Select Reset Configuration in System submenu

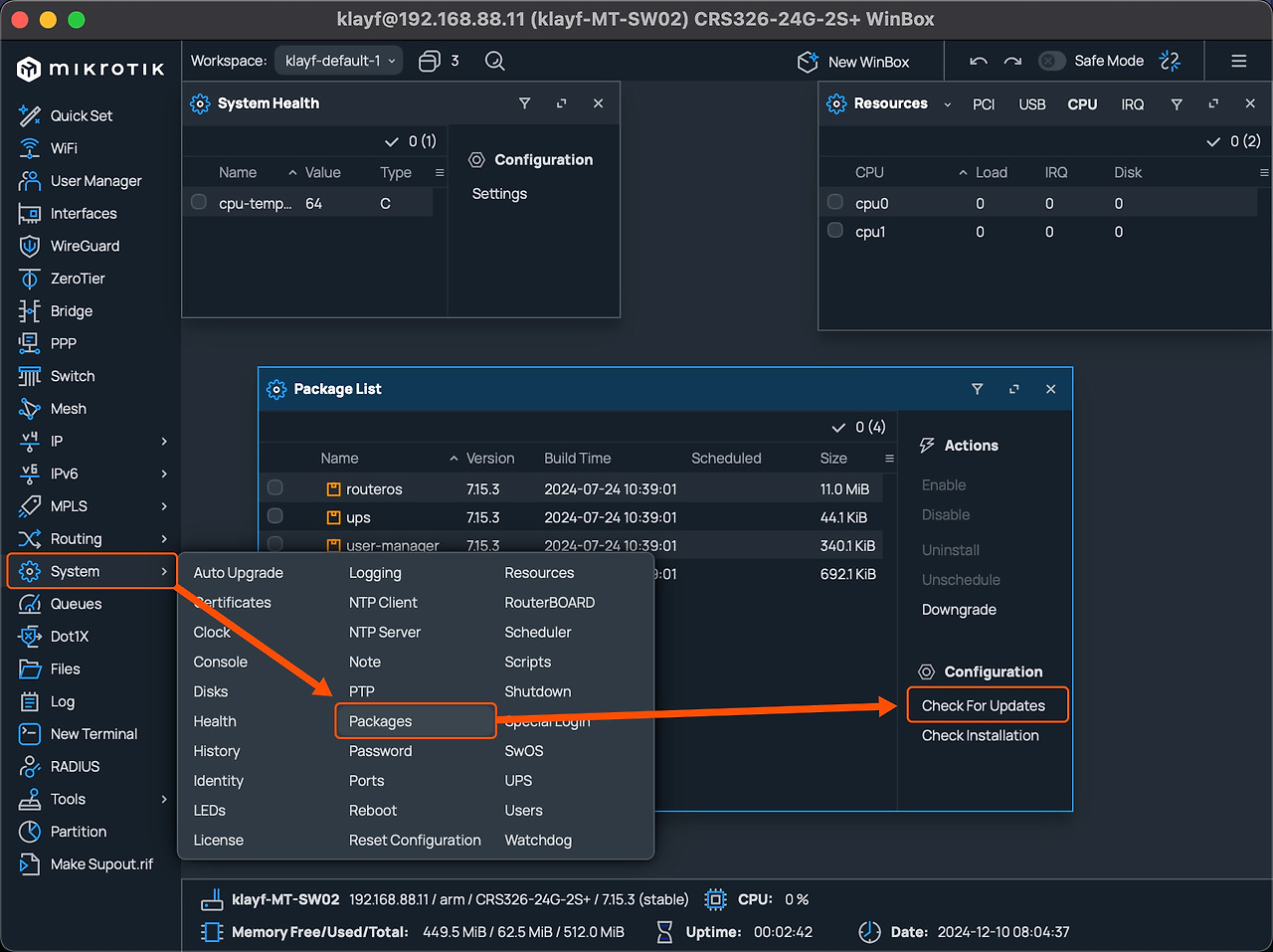pos(415,841)
